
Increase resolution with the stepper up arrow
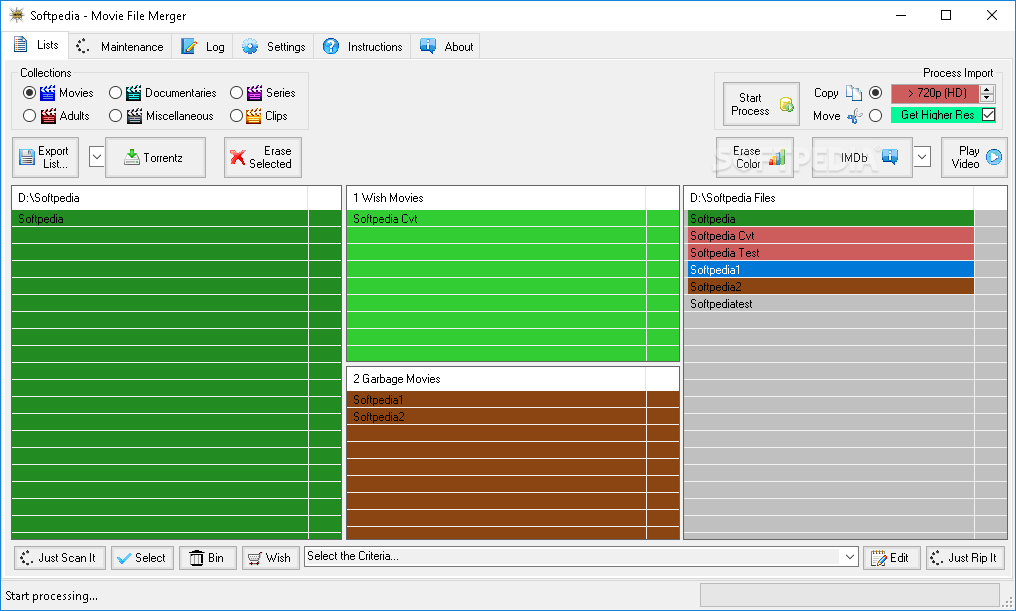987,89
